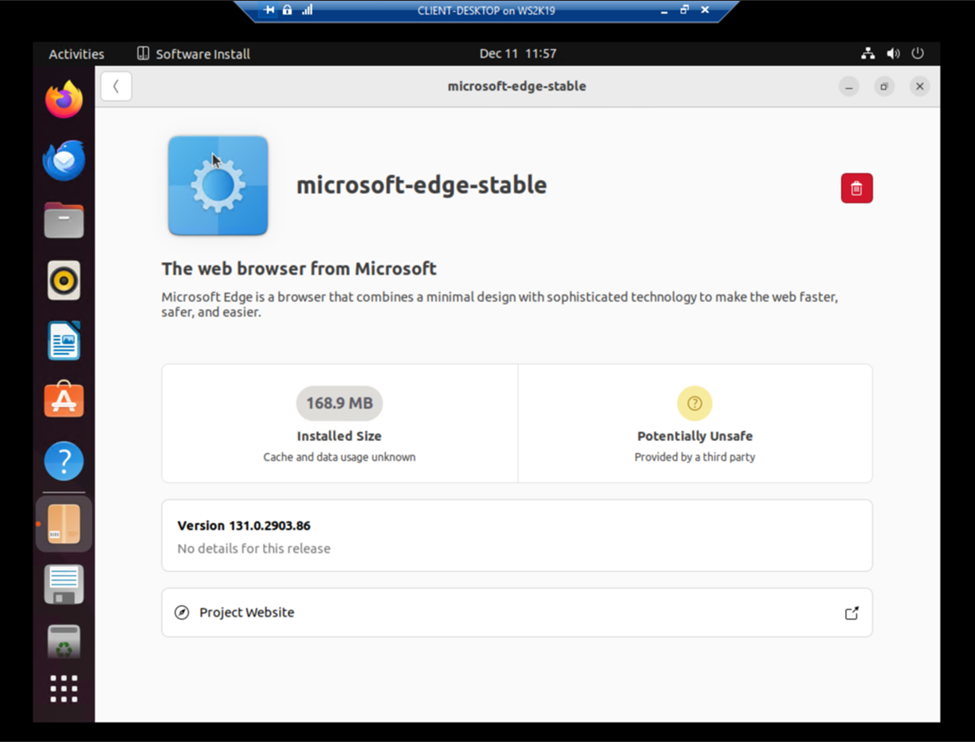Open Firefox from the dock
The height and width of the screenshot is (742, 975).
pos(64,100)
